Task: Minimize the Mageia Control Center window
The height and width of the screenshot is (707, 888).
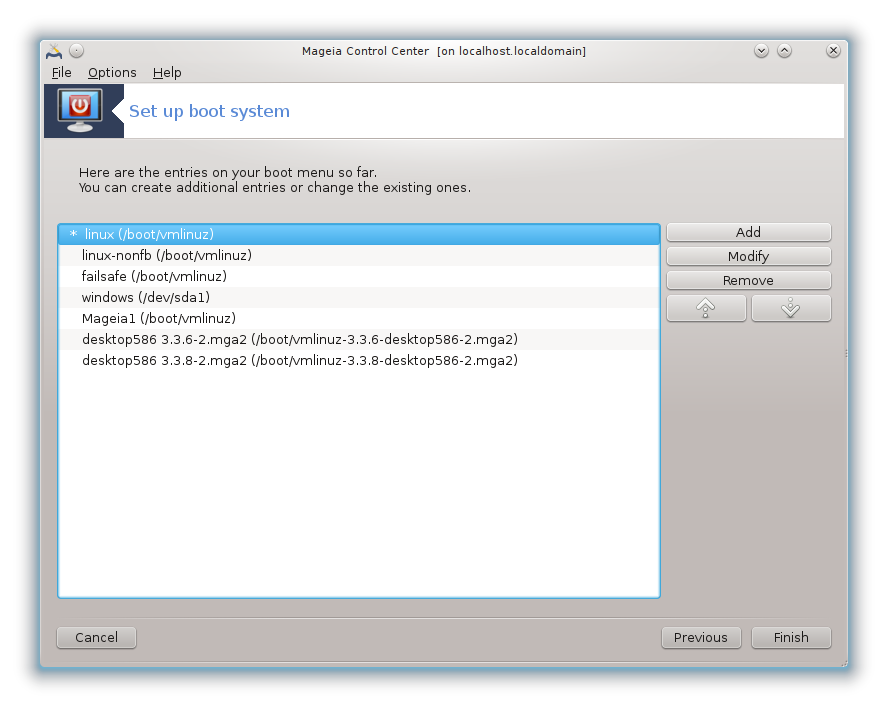Action: click(x=761, y=51)
